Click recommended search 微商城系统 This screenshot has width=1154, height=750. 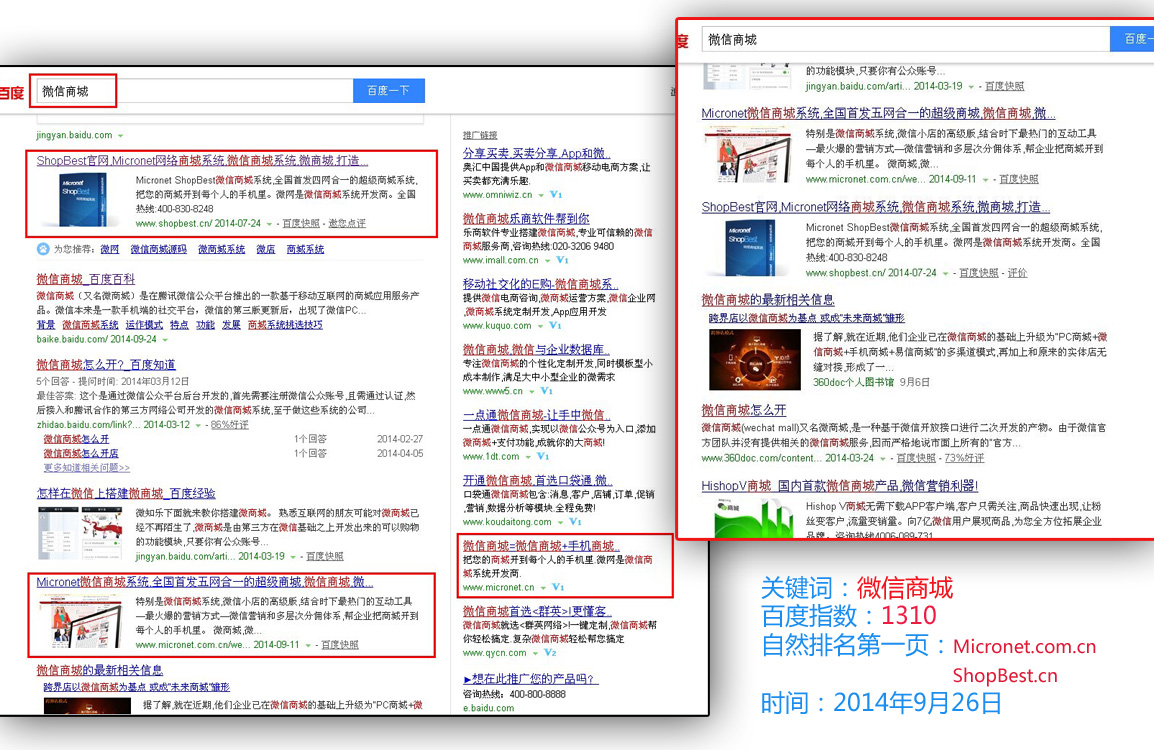click(x=222, y=250)
